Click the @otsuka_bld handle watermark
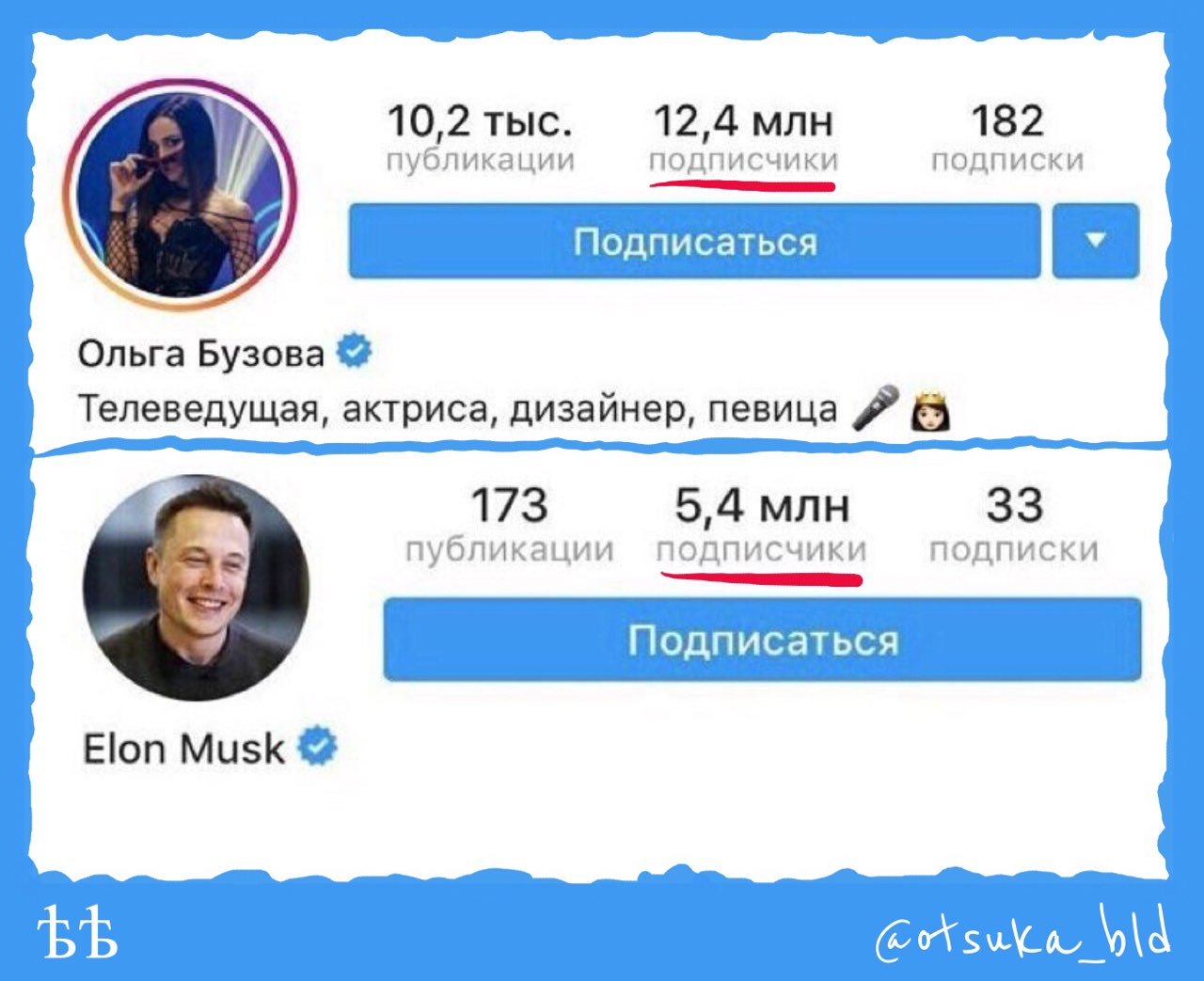 pyautogui.click(x=1022, y=934)
